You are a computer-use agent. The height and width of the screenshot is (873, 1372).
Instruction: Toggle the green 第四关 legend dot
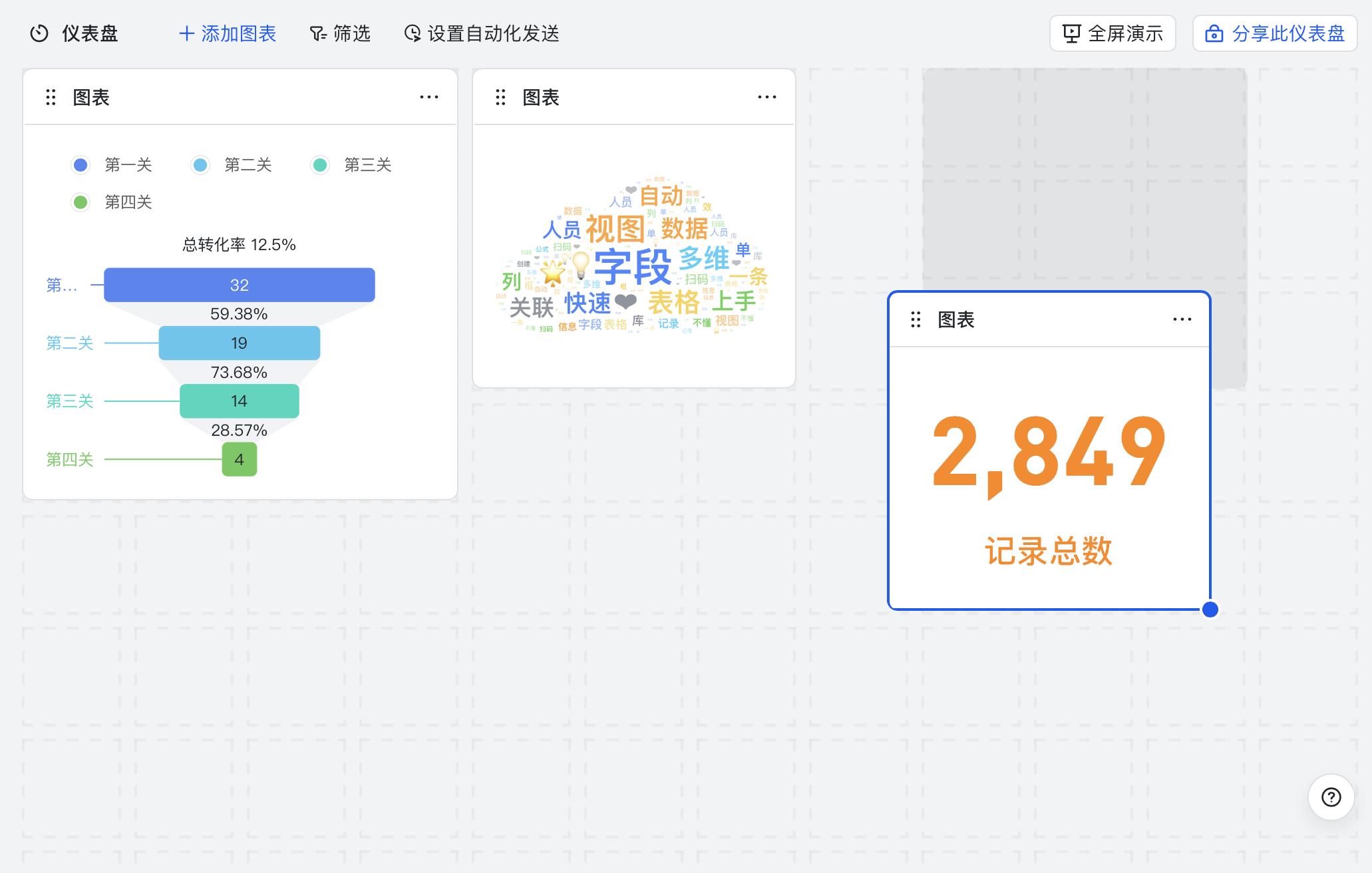click(81, 202)
